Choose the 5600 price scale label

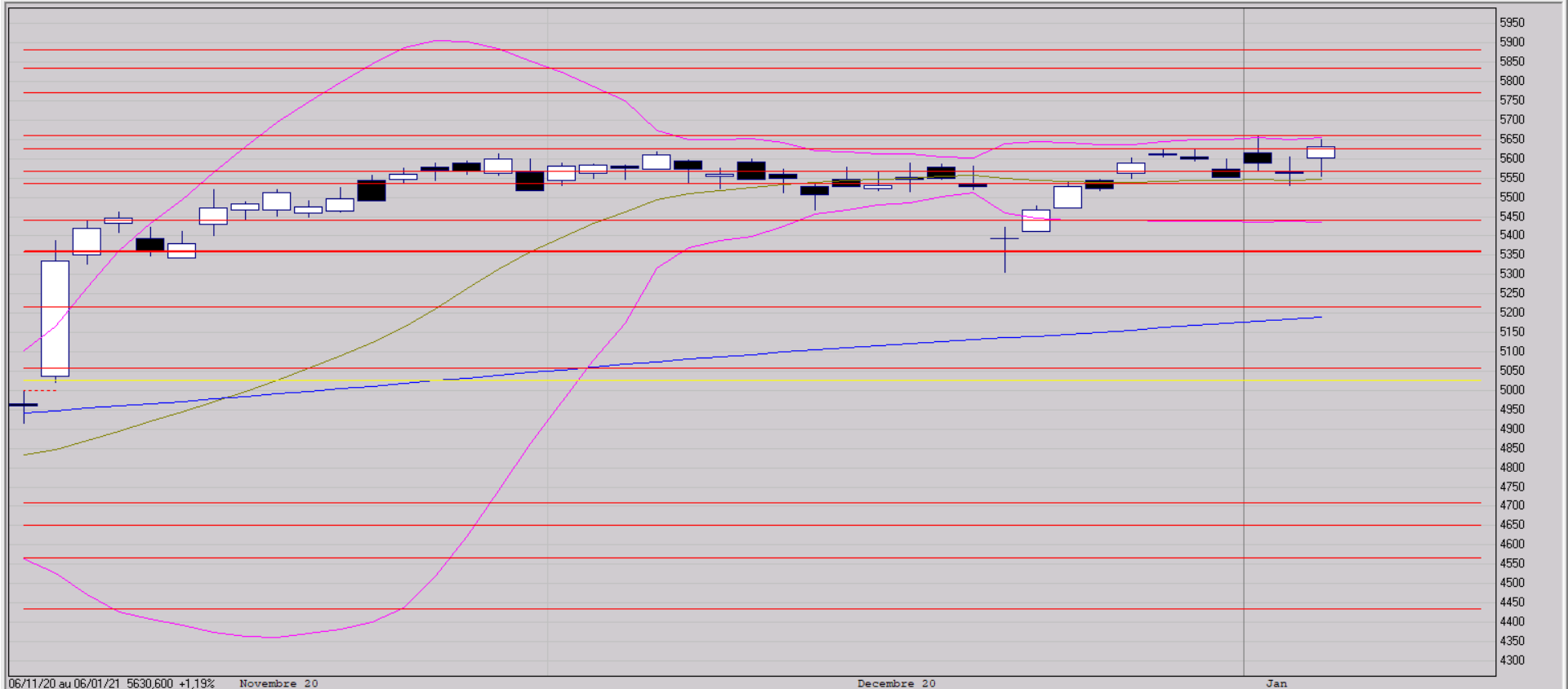pos(1512,158)
